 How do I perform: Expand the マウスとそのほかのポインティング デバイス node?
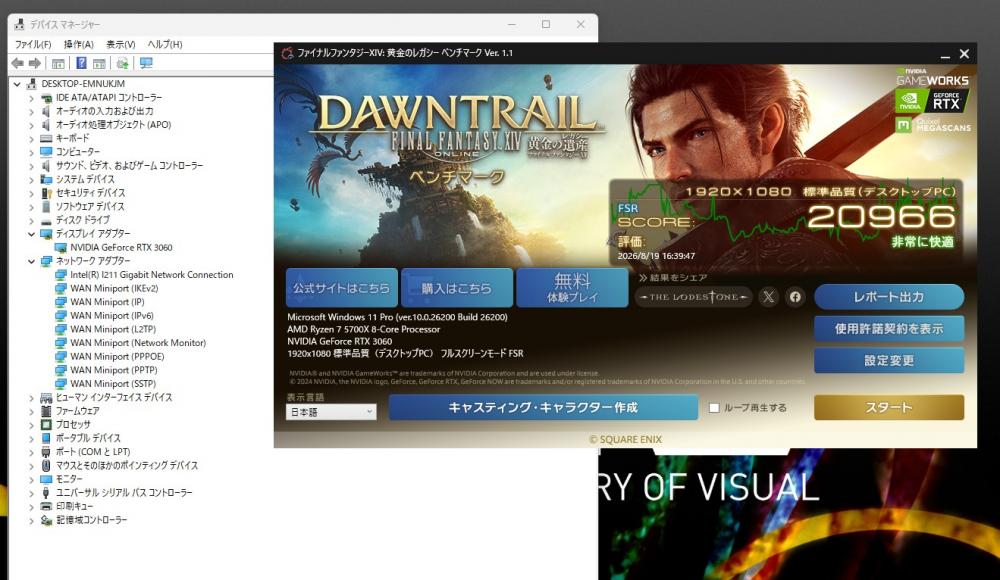[31, 466]
